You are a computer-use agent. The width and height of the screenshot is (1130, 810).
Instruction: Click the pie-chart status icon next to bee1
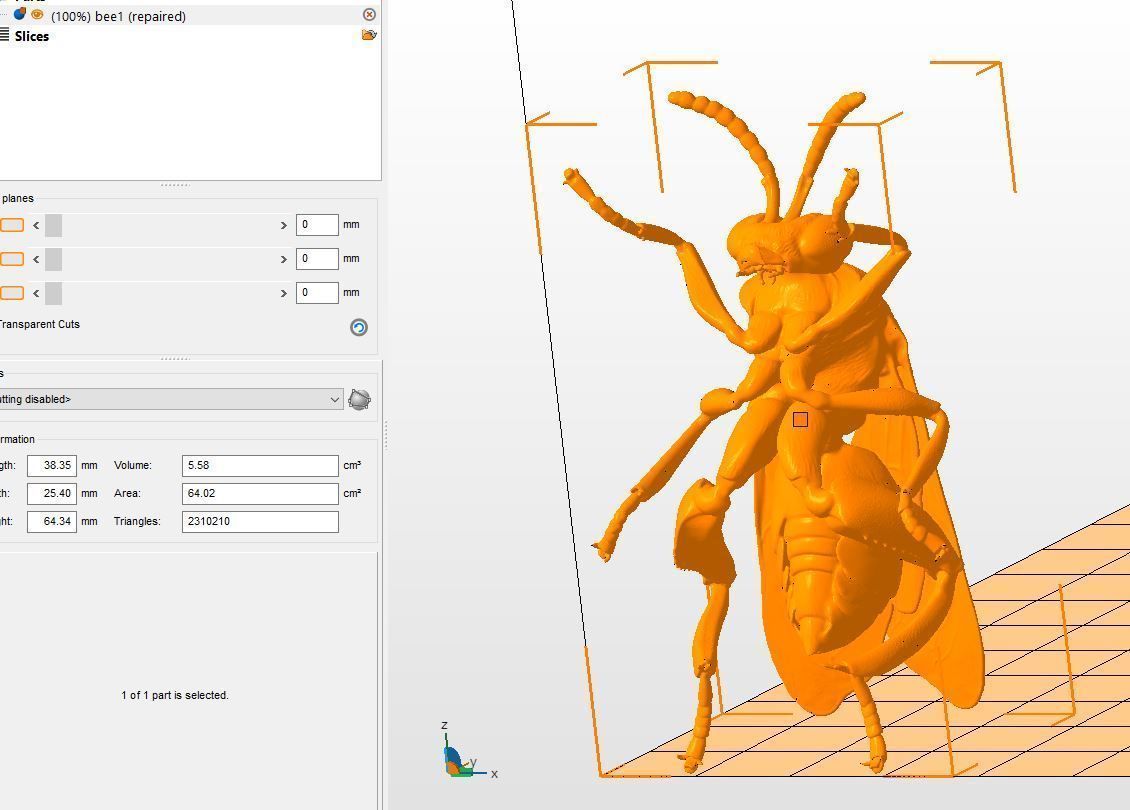tap(18, 15)
